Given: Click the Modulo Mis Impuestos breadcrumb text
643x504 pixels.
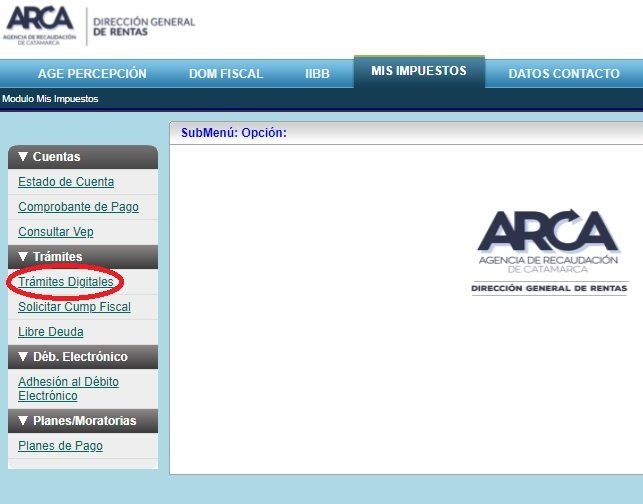Looking at the screenshot, I should 50,99.
